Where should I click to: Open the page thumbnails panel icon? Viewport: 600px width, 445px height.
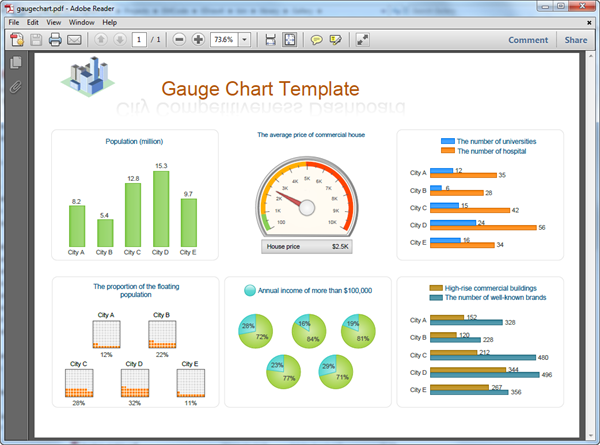pyautogui.click(x=16, y=62)
